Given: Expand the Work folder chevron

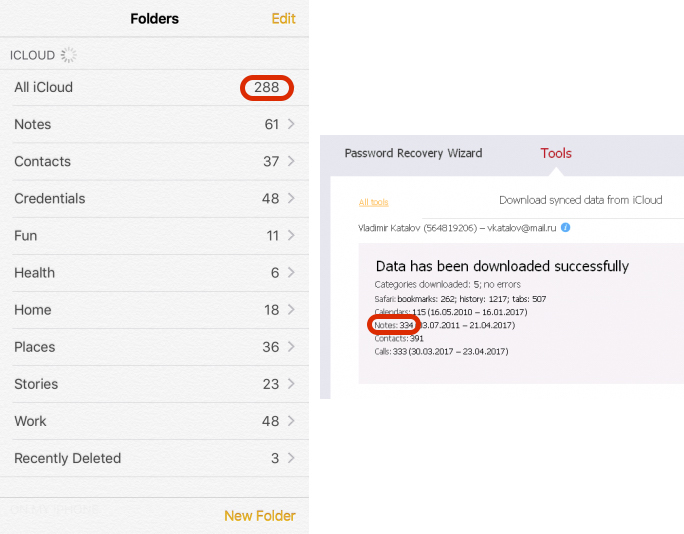Looking at the screenshot, I should pos(291,421).
